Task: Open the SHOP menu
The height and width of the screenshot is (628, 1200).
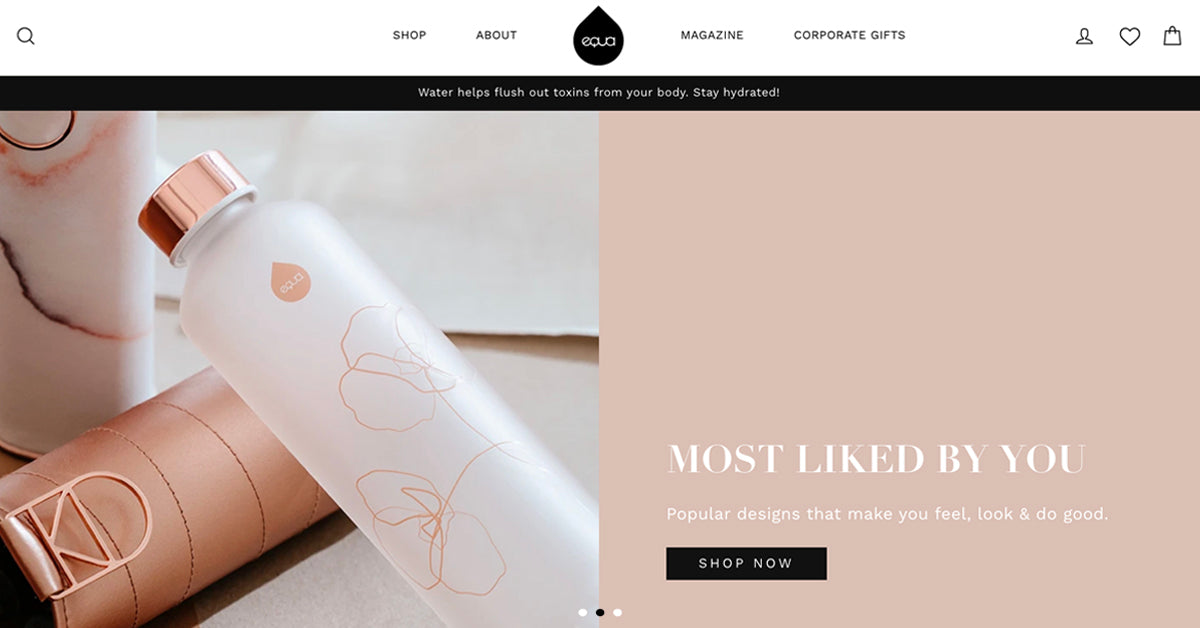Action: [x=409, y=35]
